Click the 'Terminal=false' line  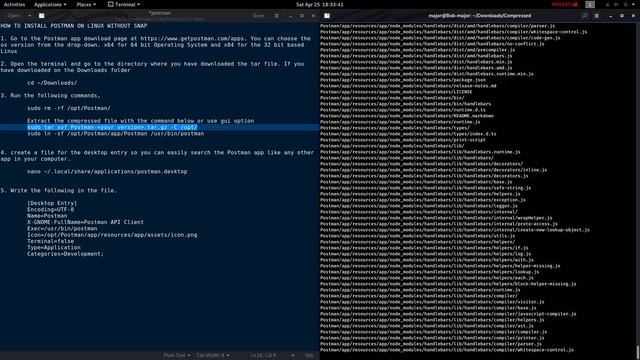click(x=51, y=241)
